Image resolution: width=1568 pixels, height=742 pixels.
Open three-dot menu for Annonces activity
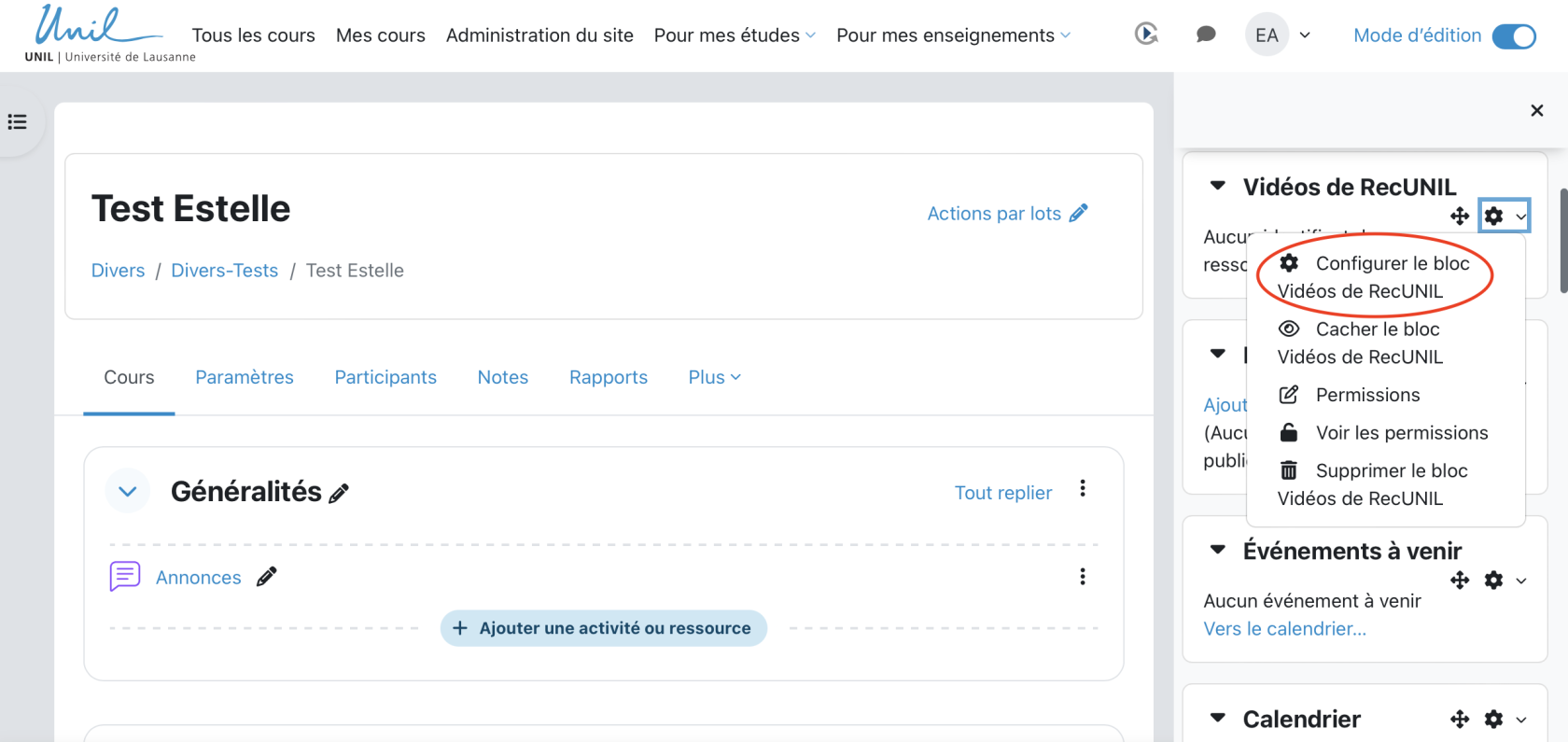[1083, 577]
